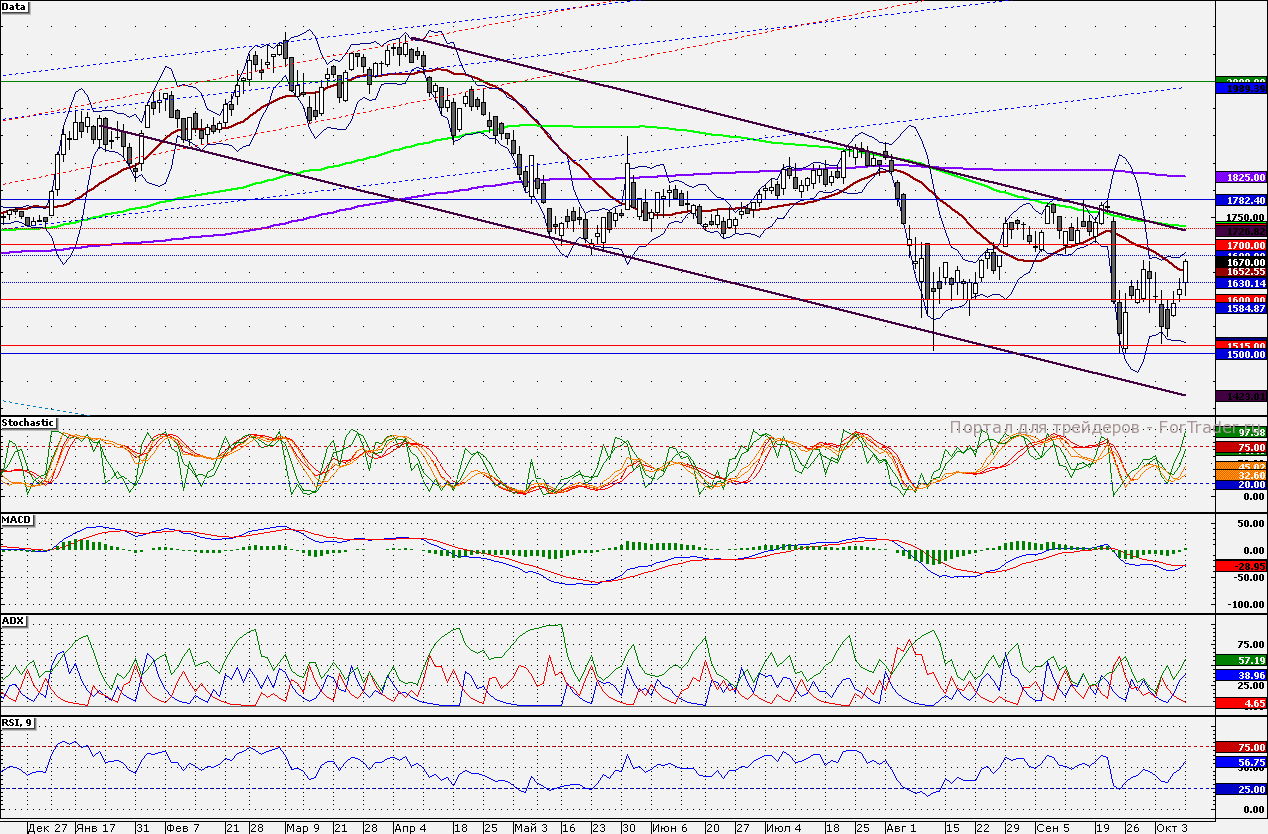
Task: Select the maroon 1652.55 price marker
Action: click(1240, 270)
